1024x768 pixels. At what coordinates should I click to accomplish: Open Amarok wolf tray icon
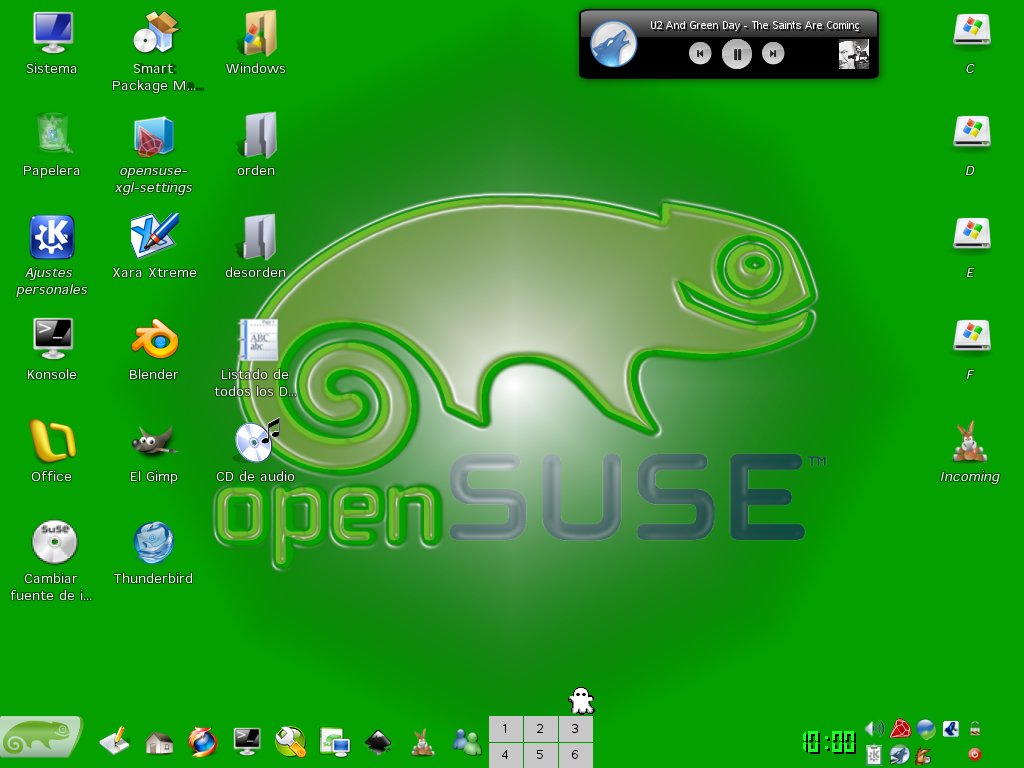tap(899, 755)
